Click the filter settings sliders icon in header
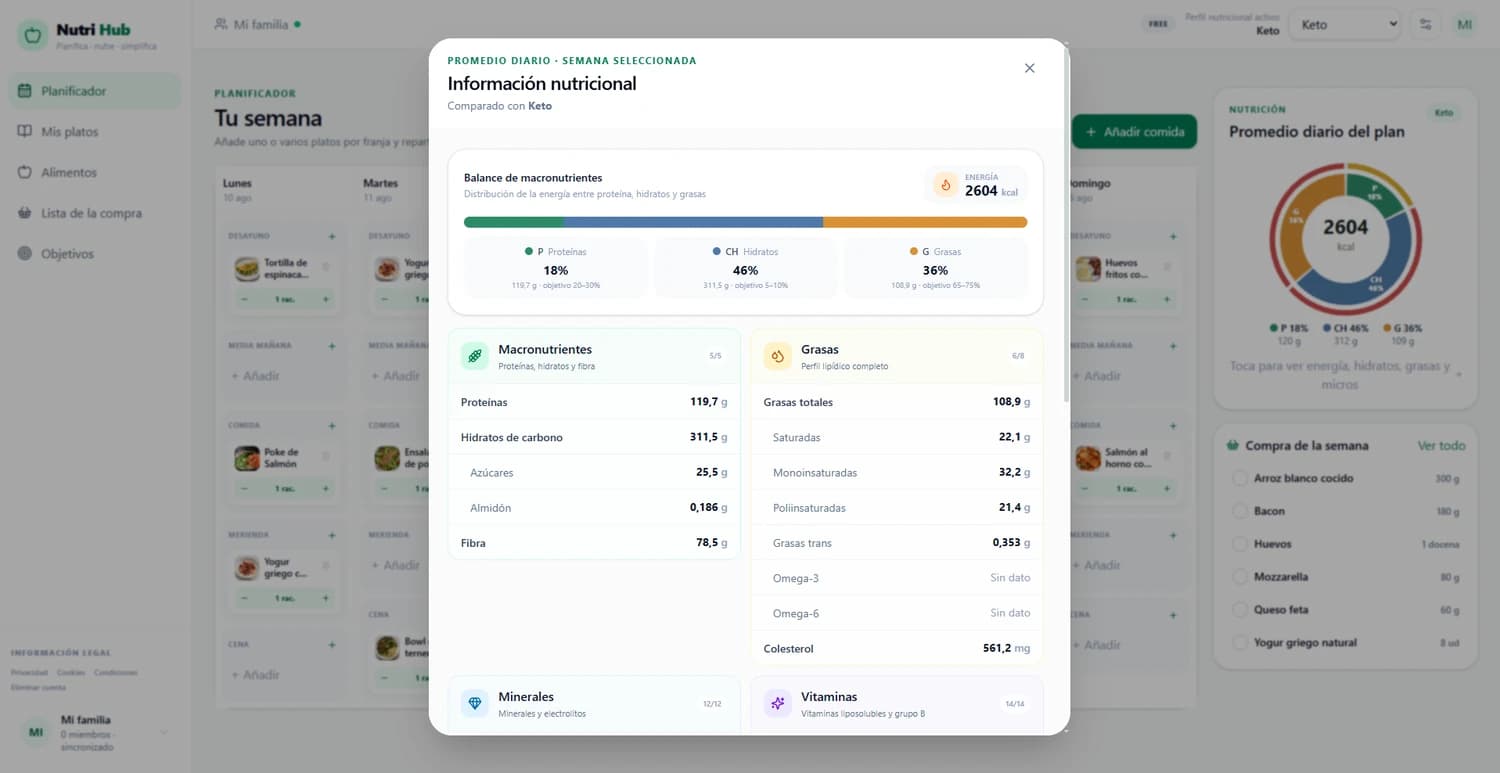 point(1425,25)
